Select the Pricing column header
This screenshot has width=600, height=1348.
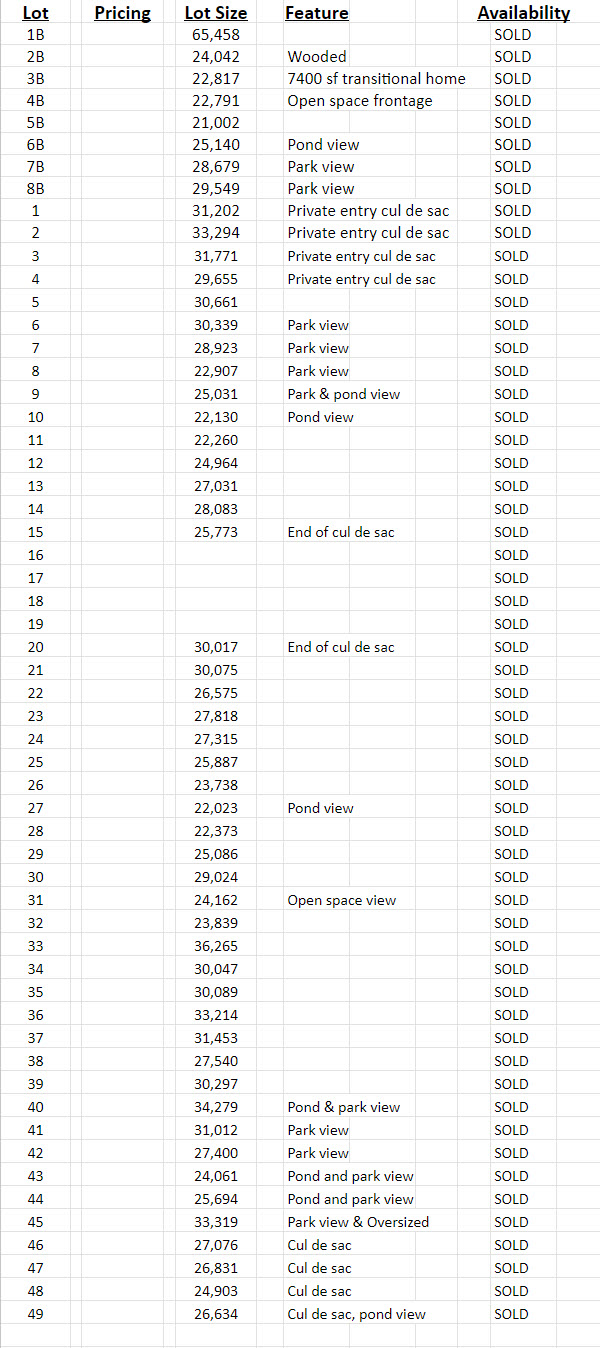point(122,13)
